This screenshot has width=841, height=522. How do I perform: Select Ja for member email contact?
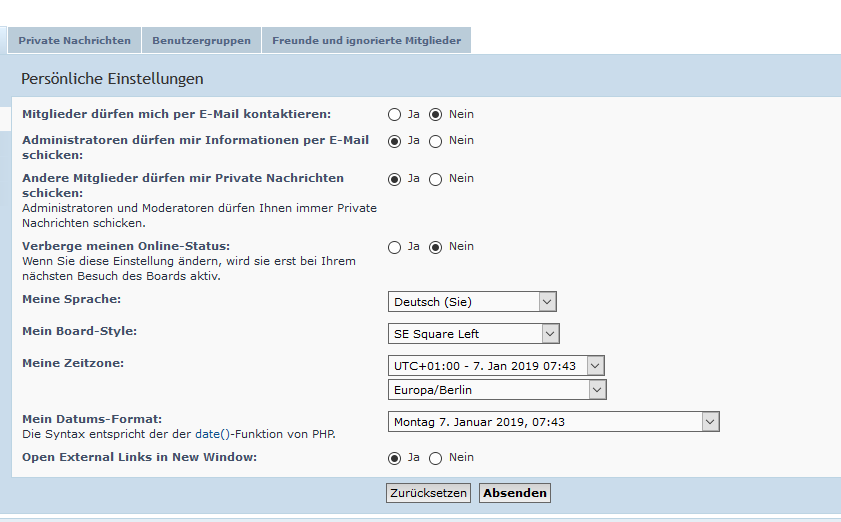pyautogui.click(x=395, y=114)
